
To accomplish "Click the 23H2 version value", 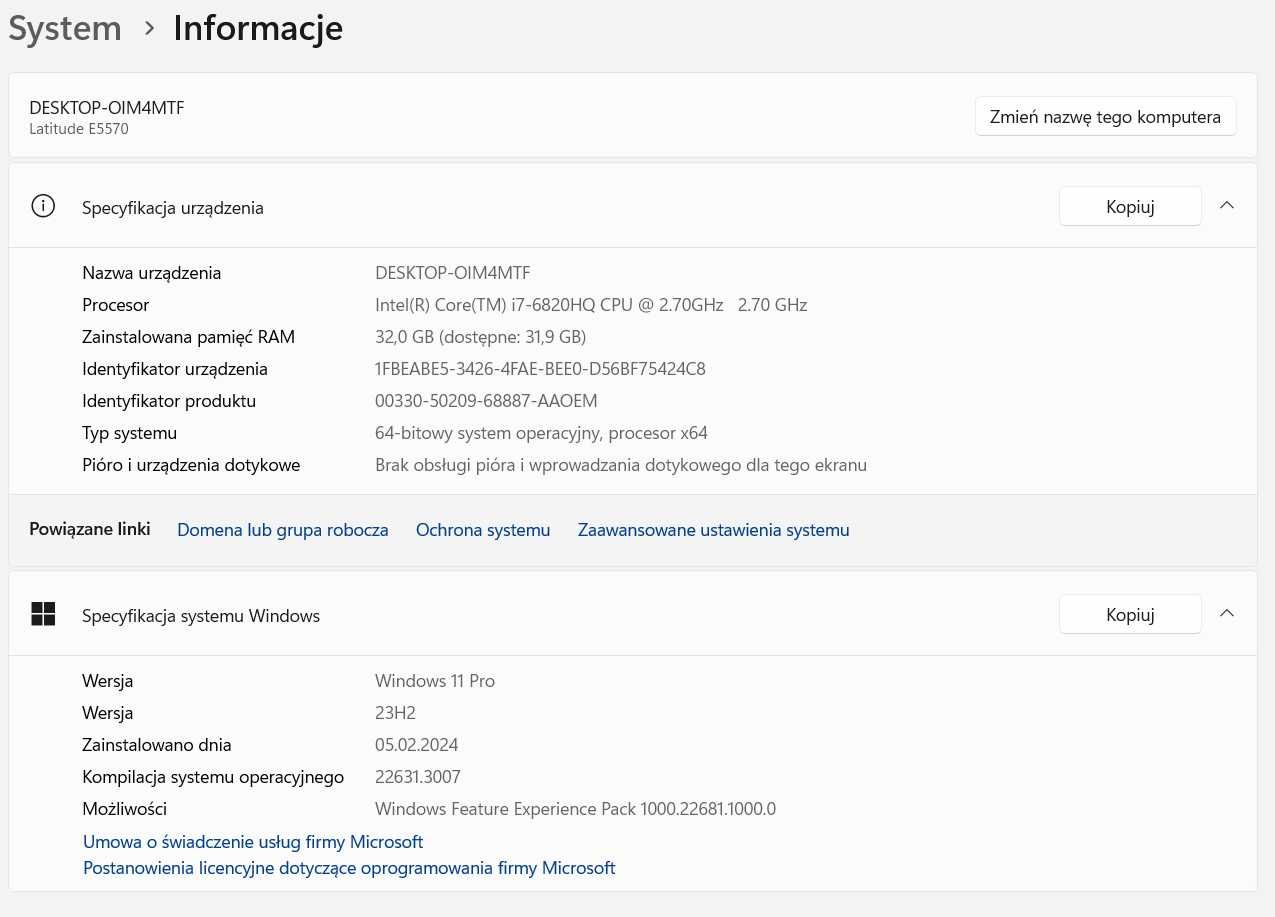I will pyautogui.click(x=395, y=713).
